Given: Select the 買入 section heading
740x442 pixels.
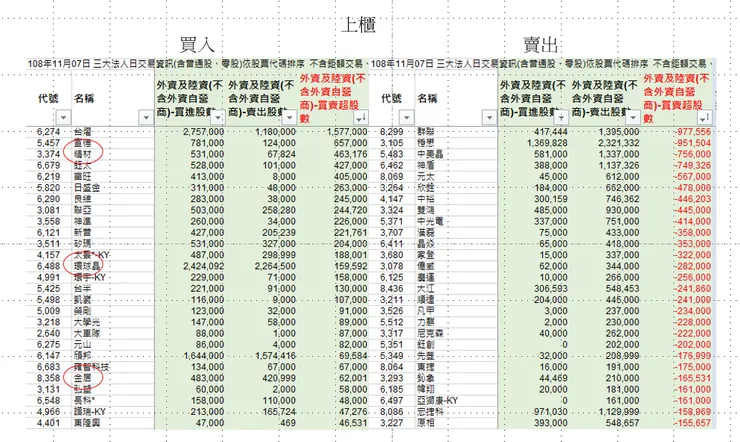Looking at the screenshot, I should pyautogui.click(x=197, y=45).
